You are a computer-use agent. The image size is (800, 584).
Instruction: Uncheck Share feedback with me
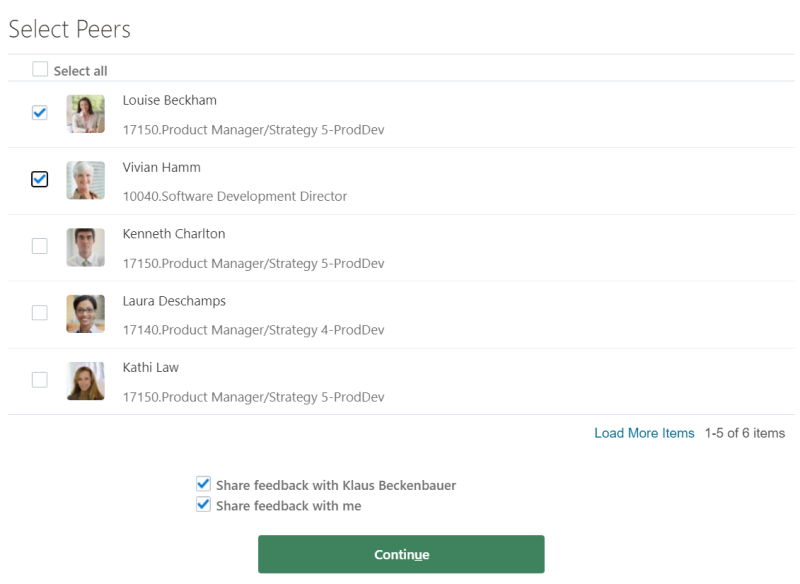point(204,504)
